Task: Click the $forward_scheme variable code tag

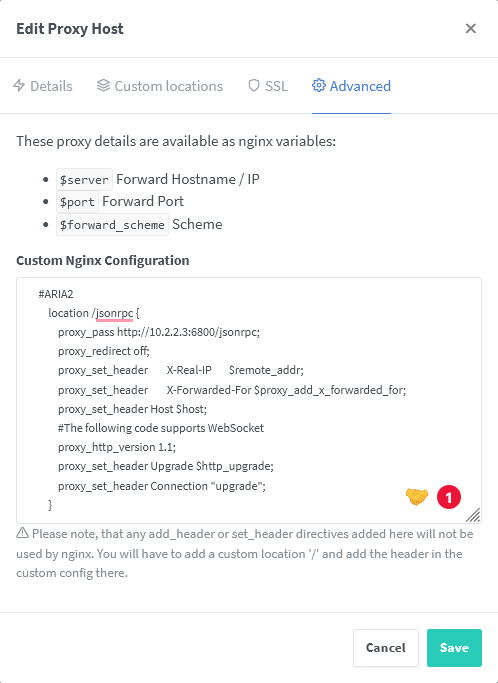Action: (x=112, y=224)
